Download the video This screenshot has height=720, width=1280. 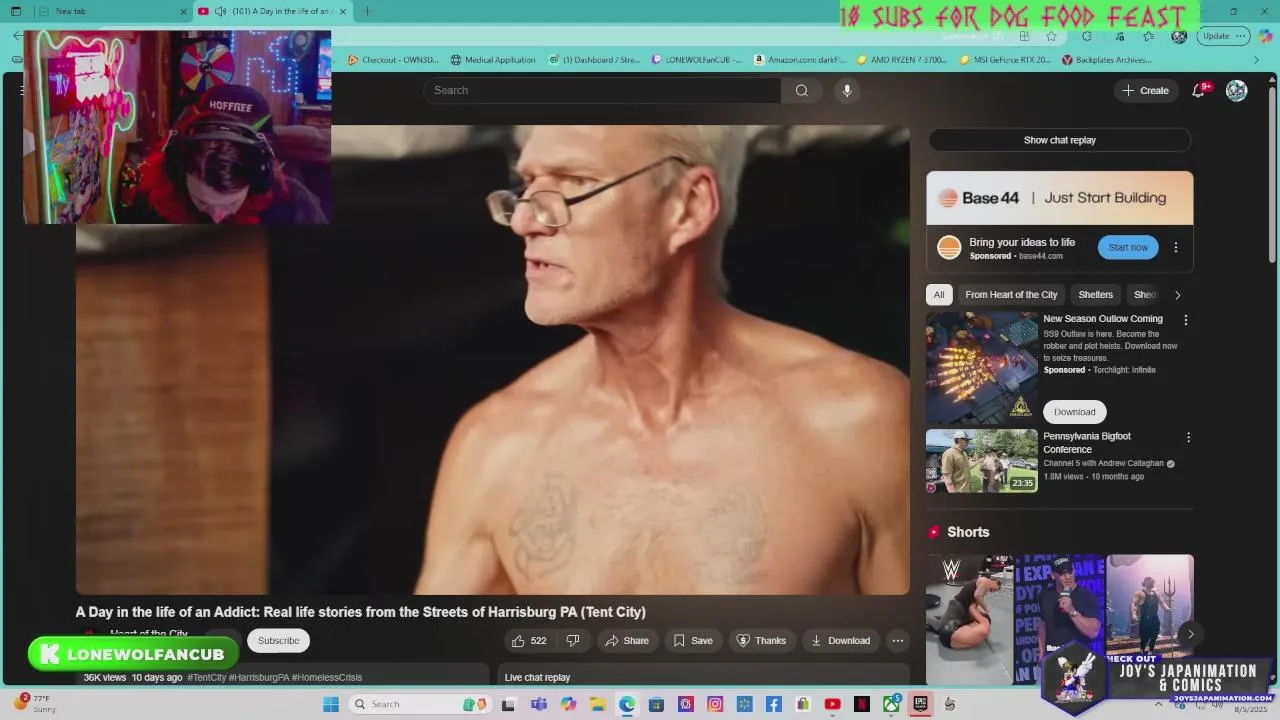pos(840,640)
